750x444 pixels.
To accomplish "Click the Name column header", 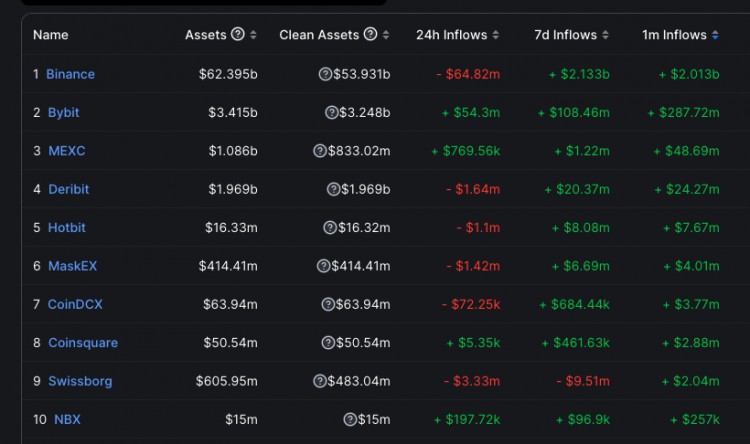I will [x=51, y=35].
